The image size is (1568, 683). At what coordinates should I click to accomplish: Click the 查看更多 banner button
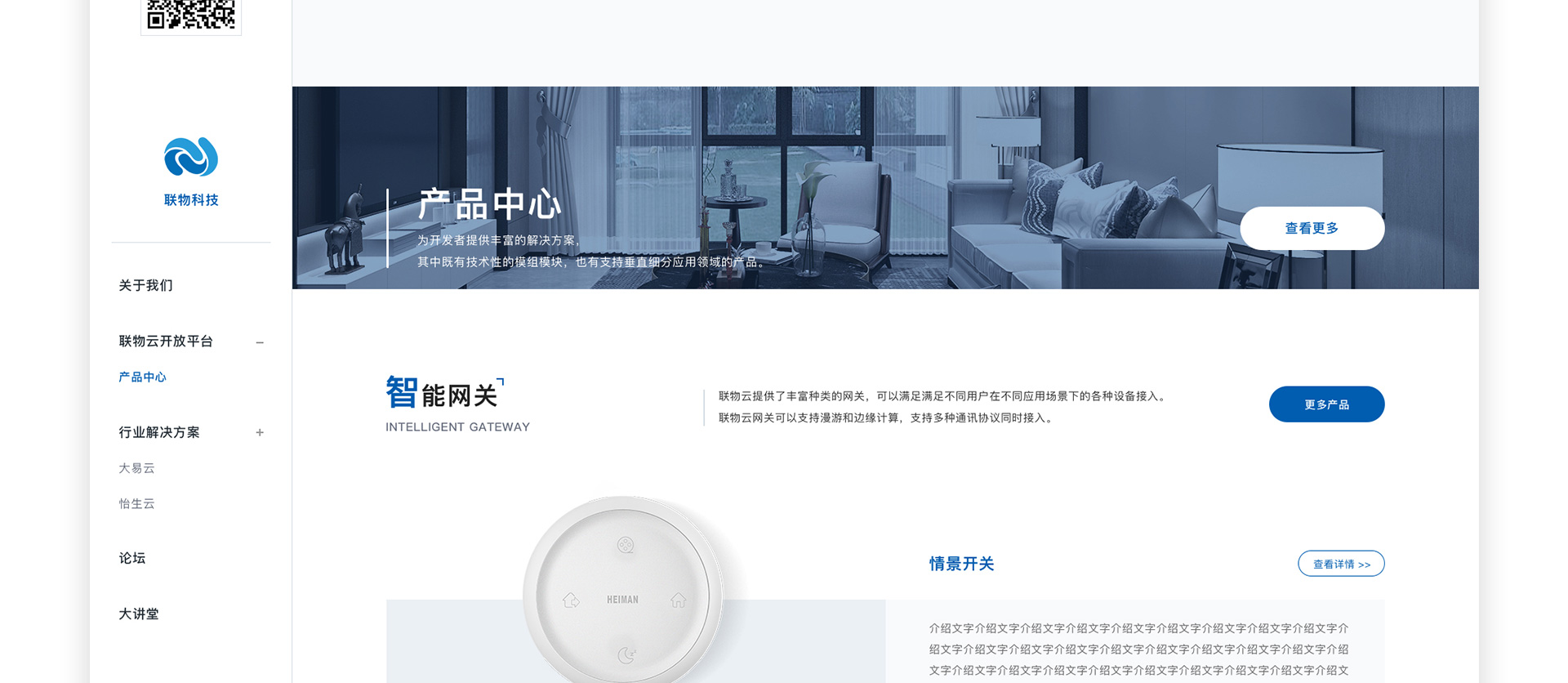coord(1312,228)
